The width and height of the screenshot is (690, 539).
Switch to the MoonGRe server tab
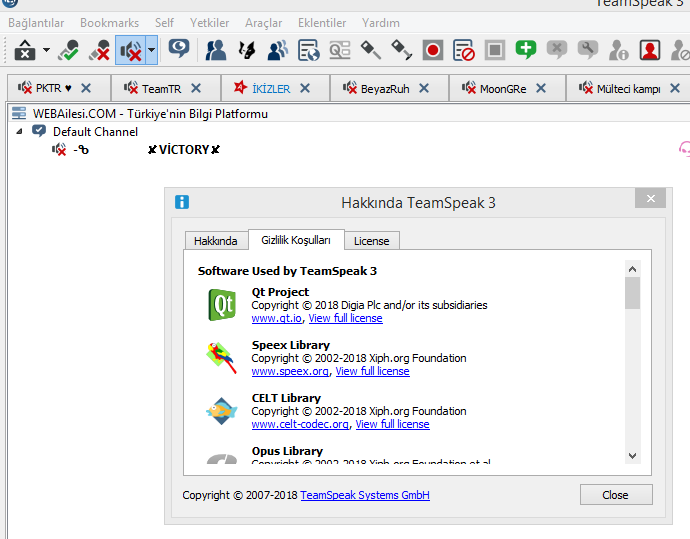[x=507, y=88]
